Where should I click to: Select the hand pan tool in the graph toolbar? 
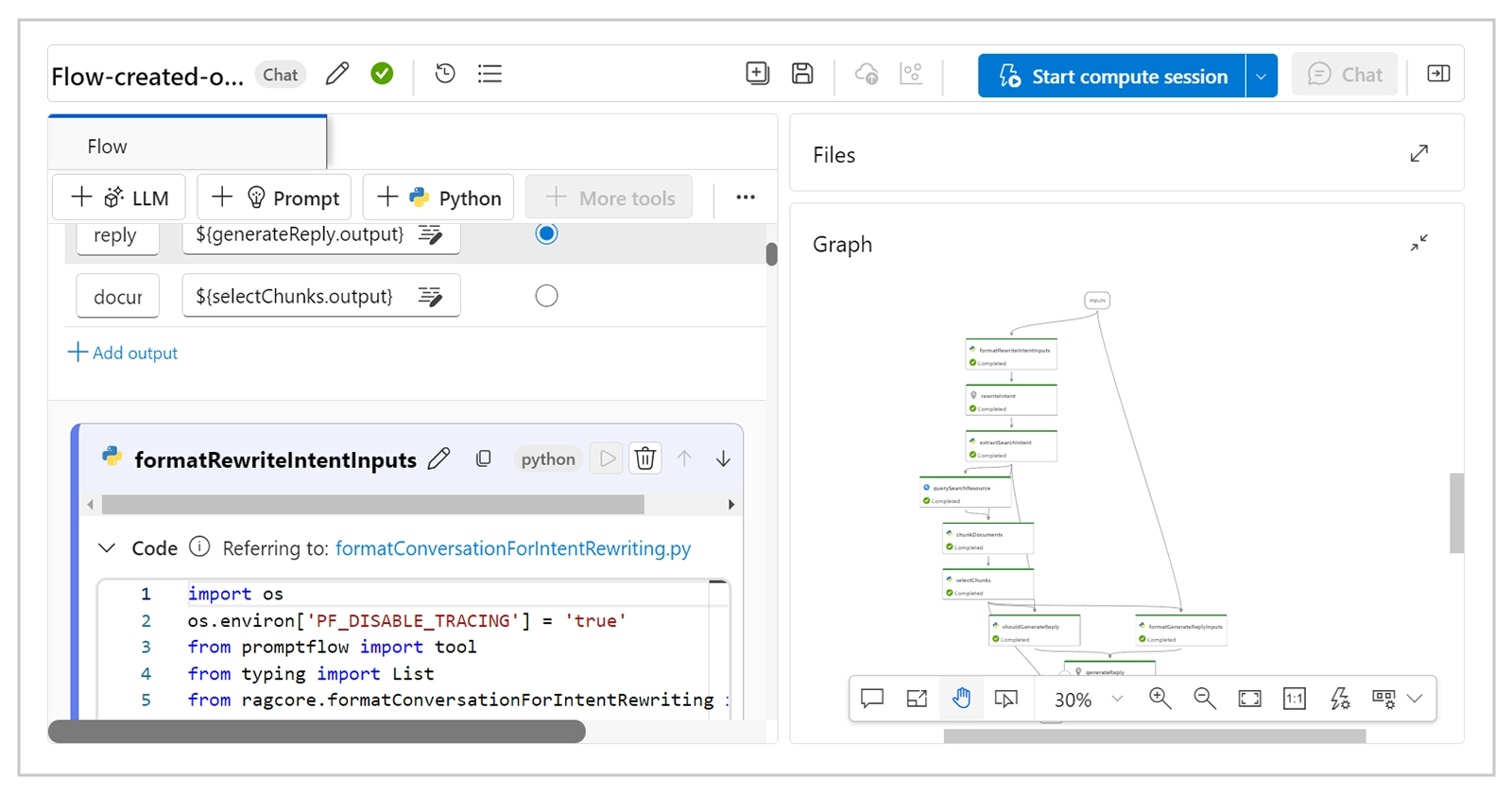(x=961, y=699)
